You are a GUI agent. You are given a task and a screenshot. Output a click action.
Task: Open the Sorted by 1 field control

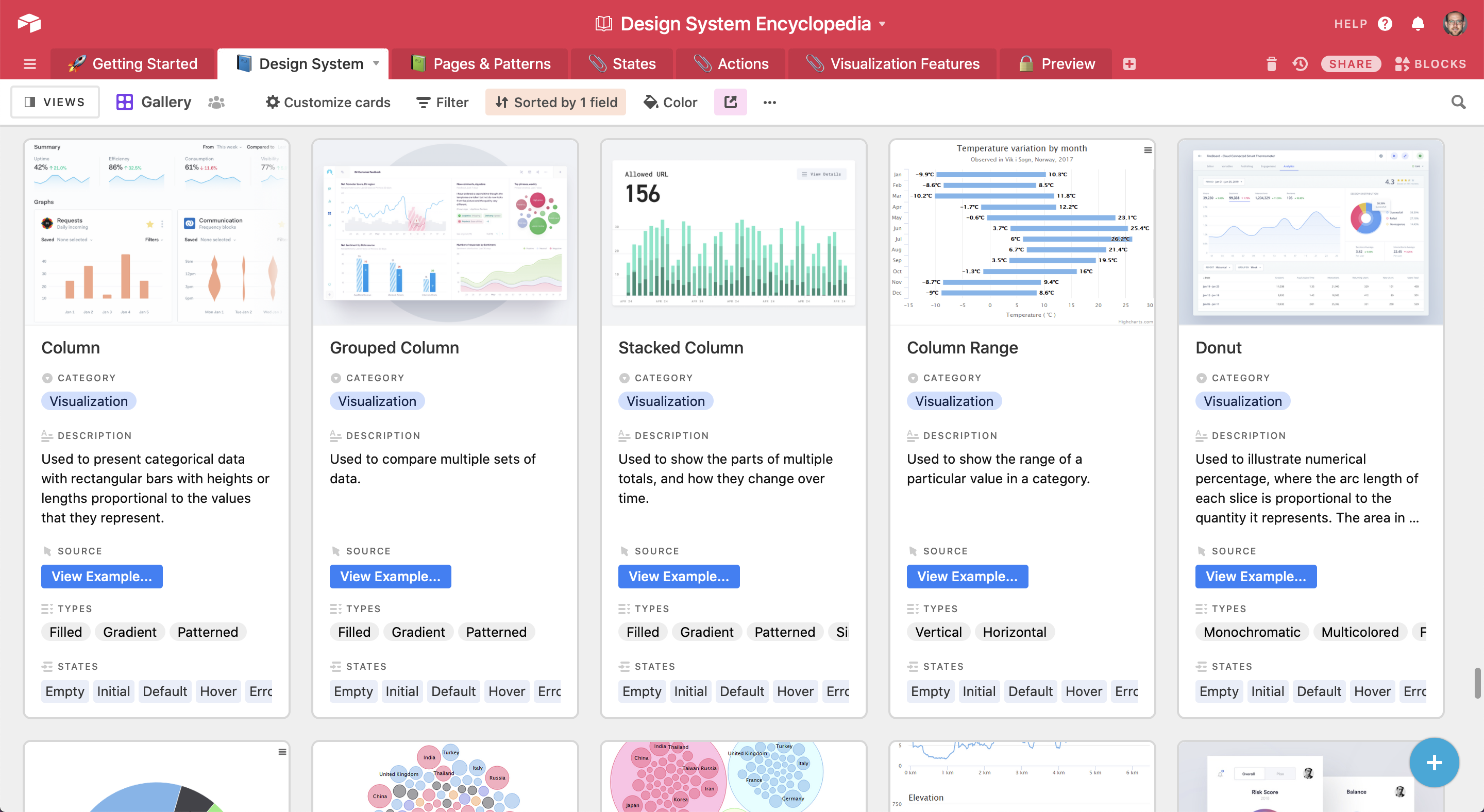555,102
